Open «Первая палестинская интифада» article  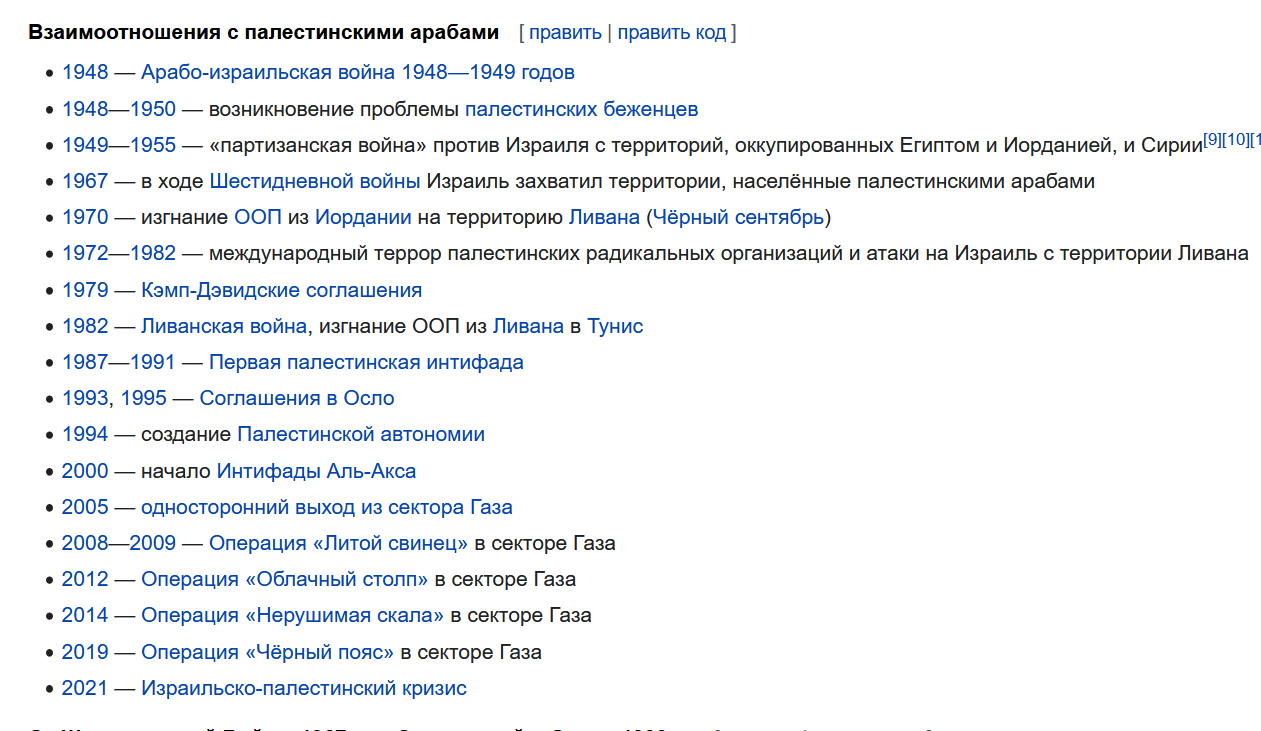tap(366, 362)
